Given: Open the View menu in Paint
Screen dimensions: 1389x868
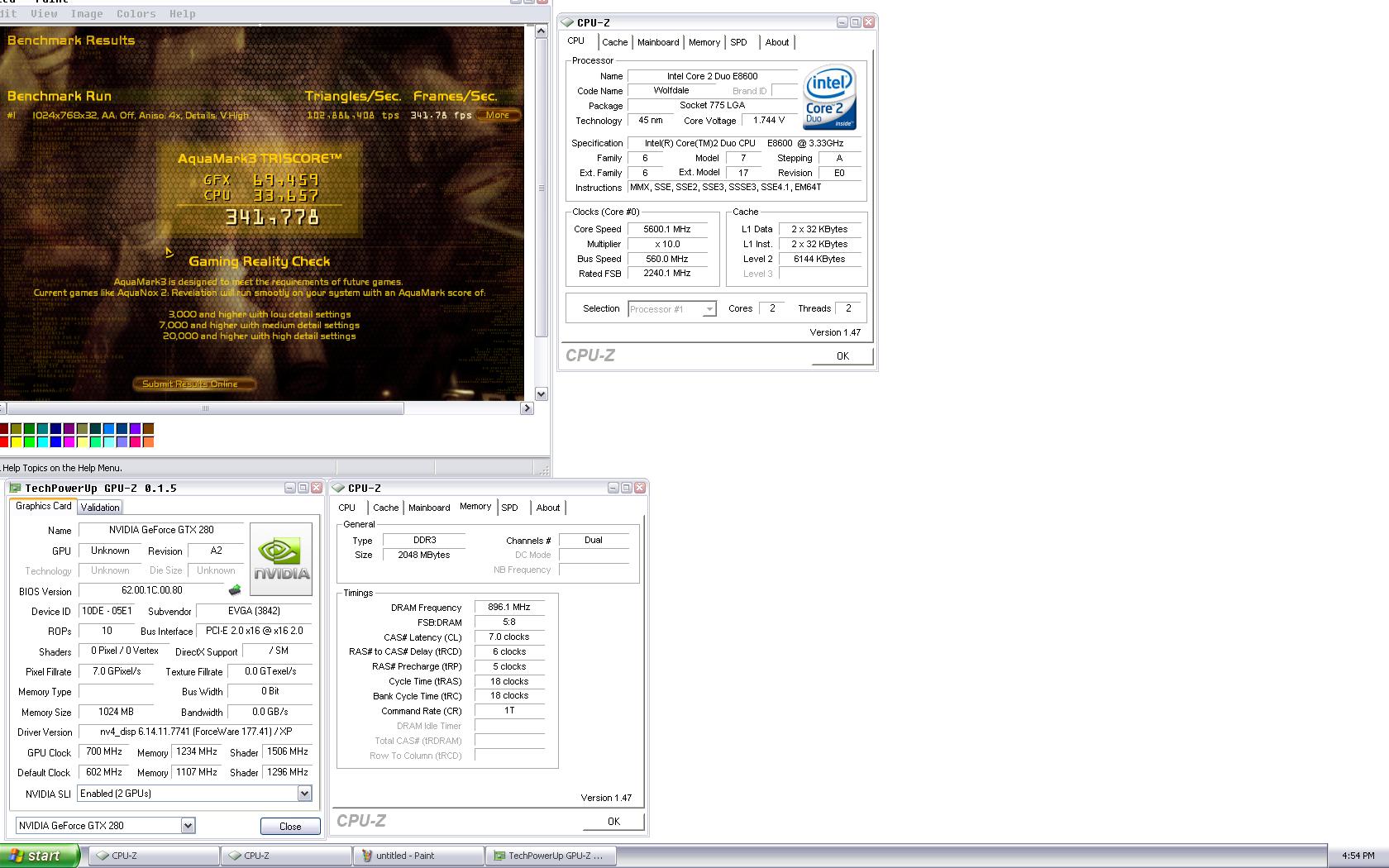Looking at the screenshot, I should [x=44, y=13].
